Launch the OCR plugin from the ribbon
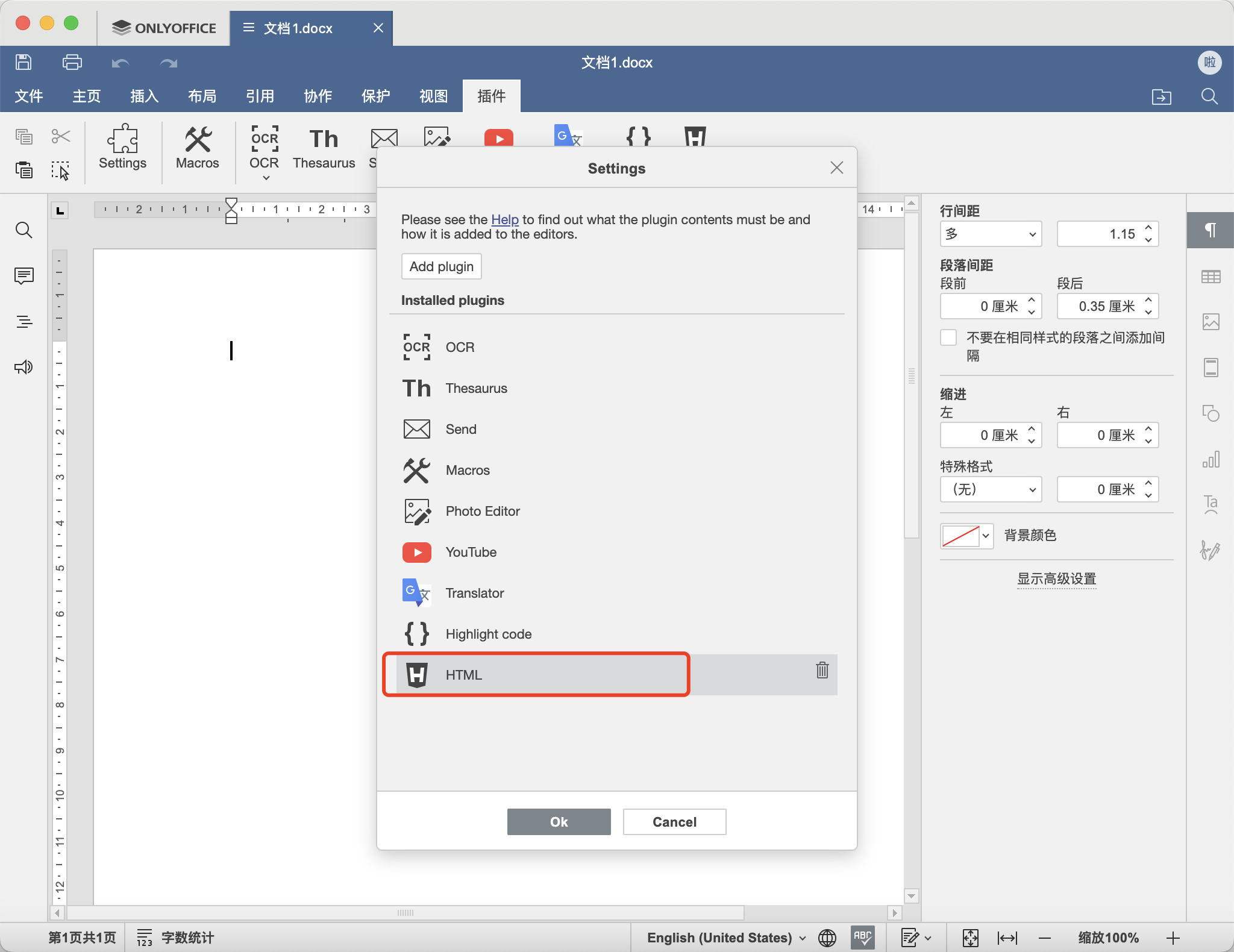Viewport: 1234px width, 952px height. (x=265, y=146)
